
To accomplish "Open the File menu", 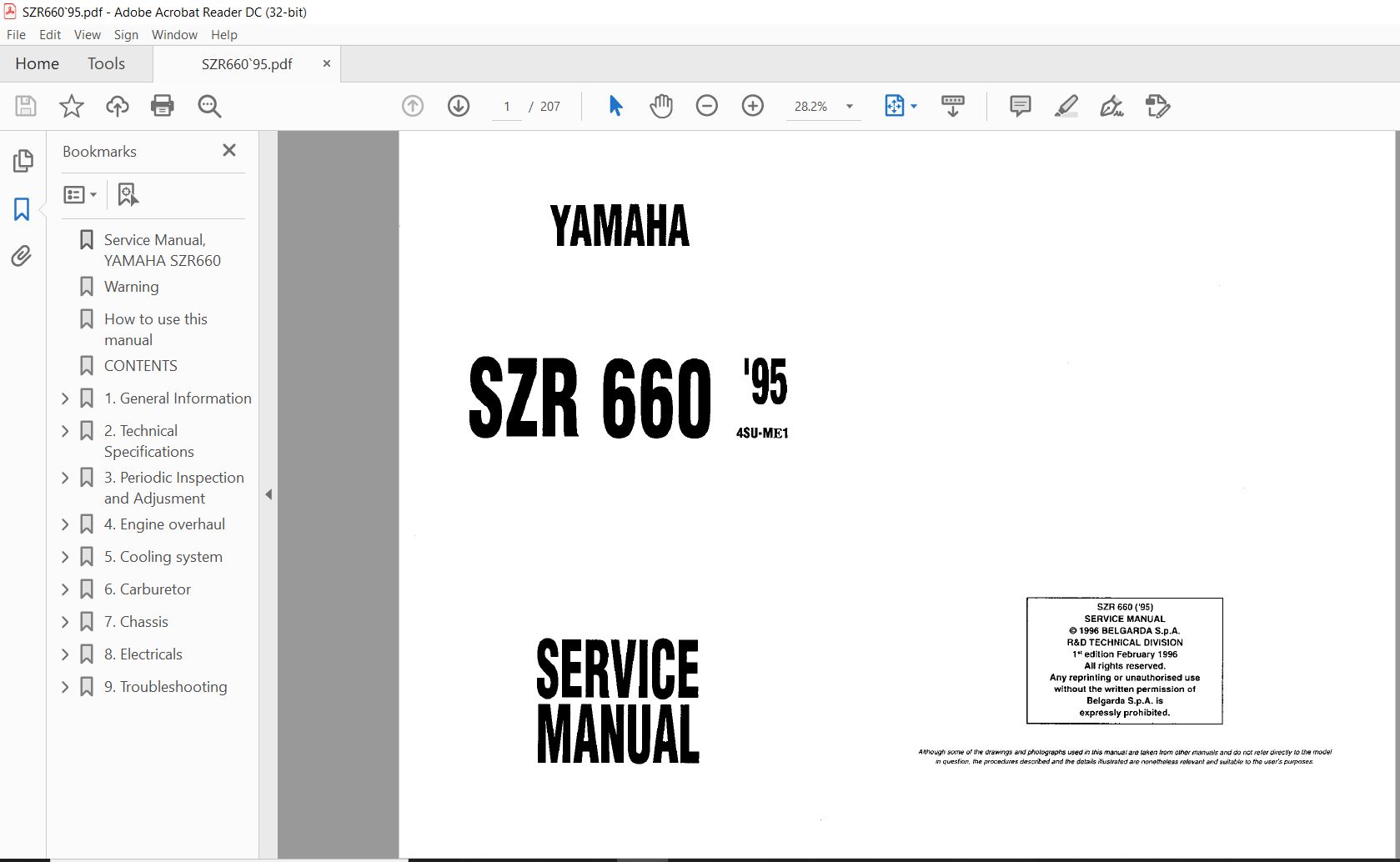I will (x=16, y=34).
